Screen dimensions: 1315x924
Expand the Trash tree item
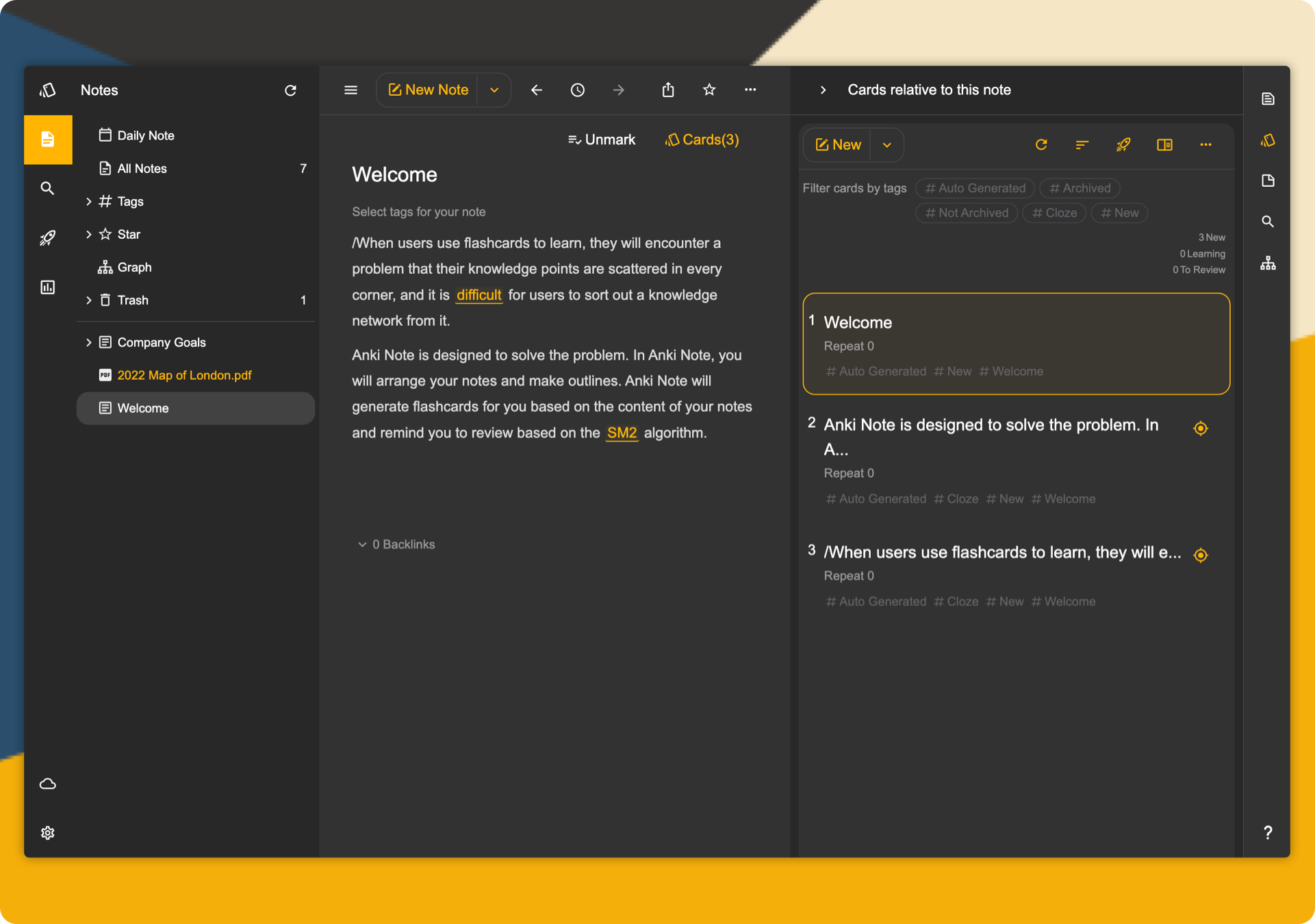(x=88, y=300)
